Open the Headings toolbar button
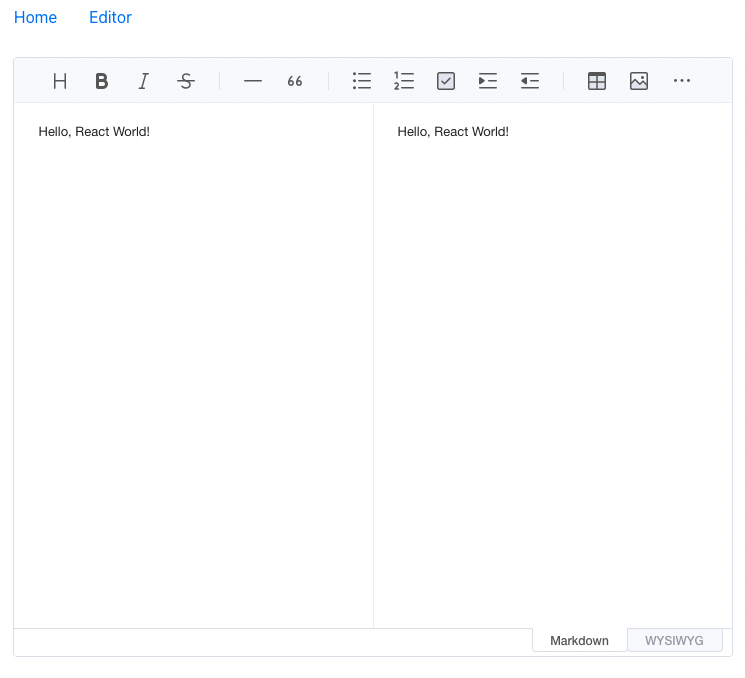This screenshot has width=745, height=678. coord(60,81)
